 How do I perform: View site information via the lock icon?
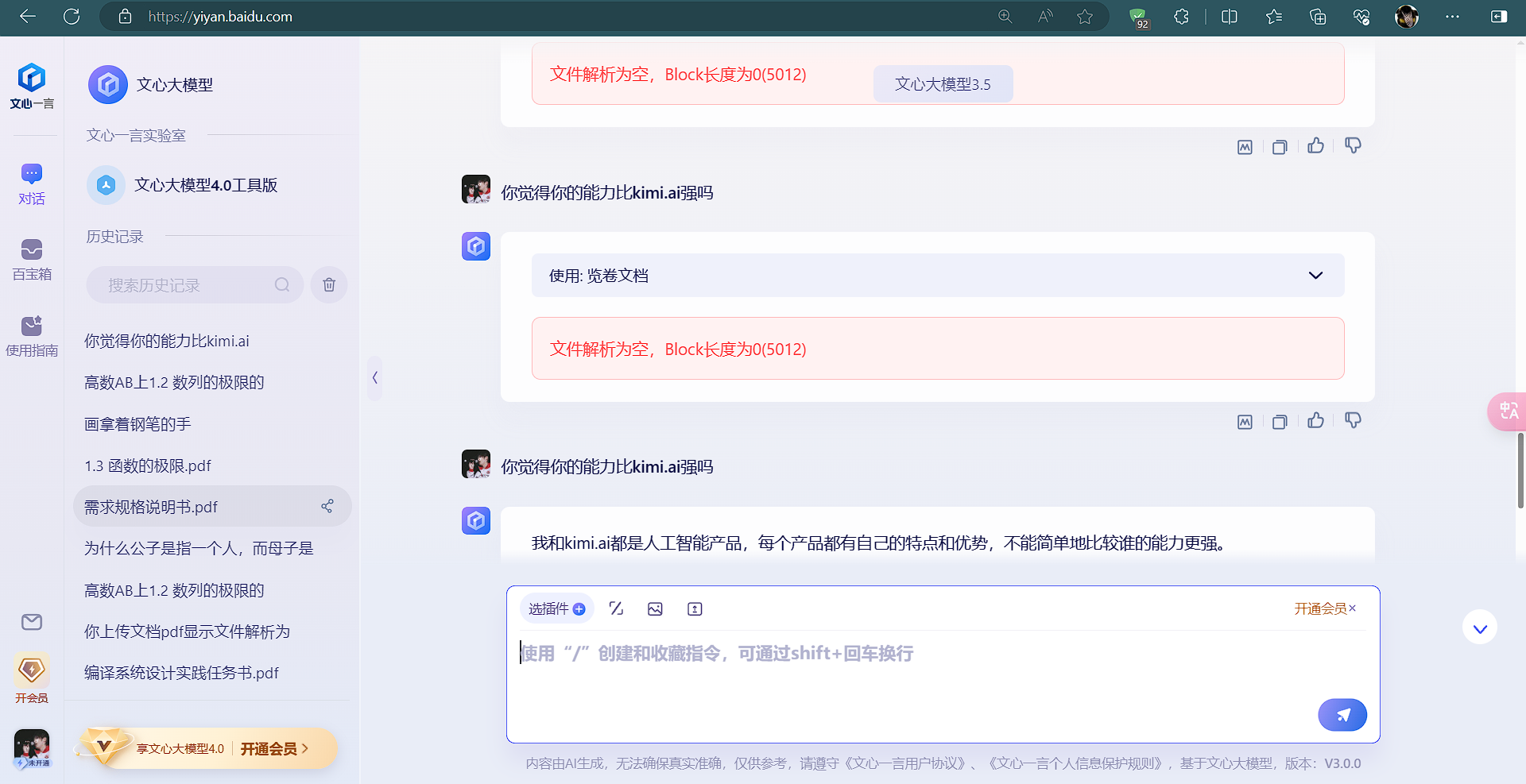click(x=125, y=17)
